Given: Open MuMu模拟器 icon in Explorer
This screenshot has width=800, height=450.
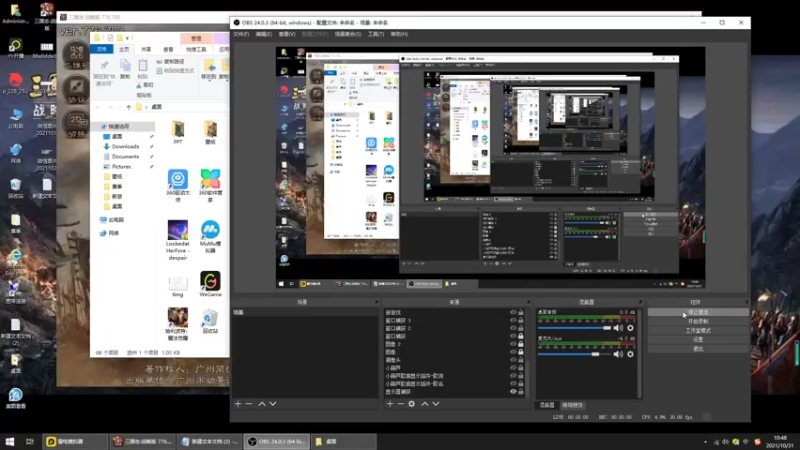Looking at the screenshot, I should 210,237.
